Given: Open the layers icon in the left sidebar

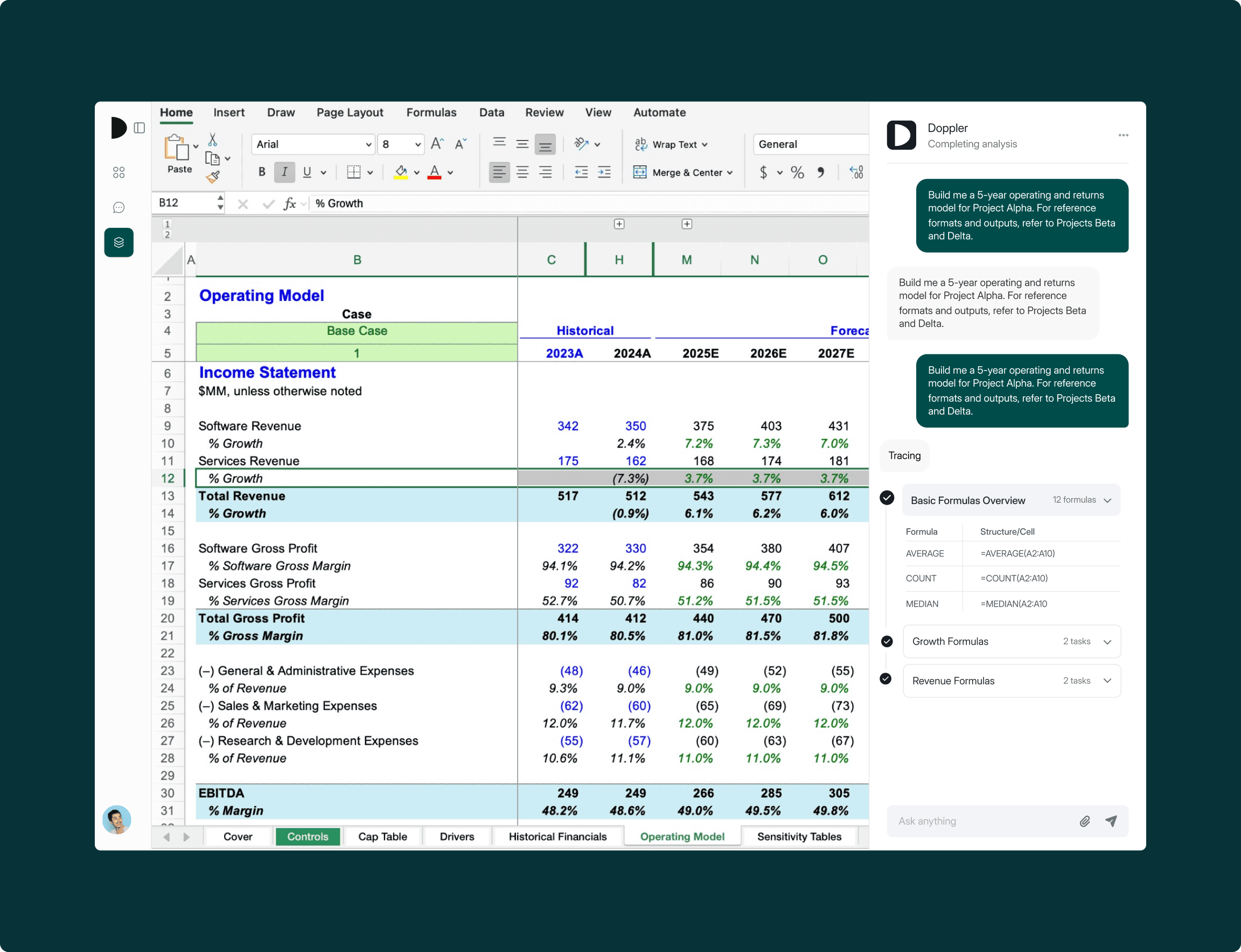Looking at the screenshot, I should pyautogui.click(x=118, y=242).
